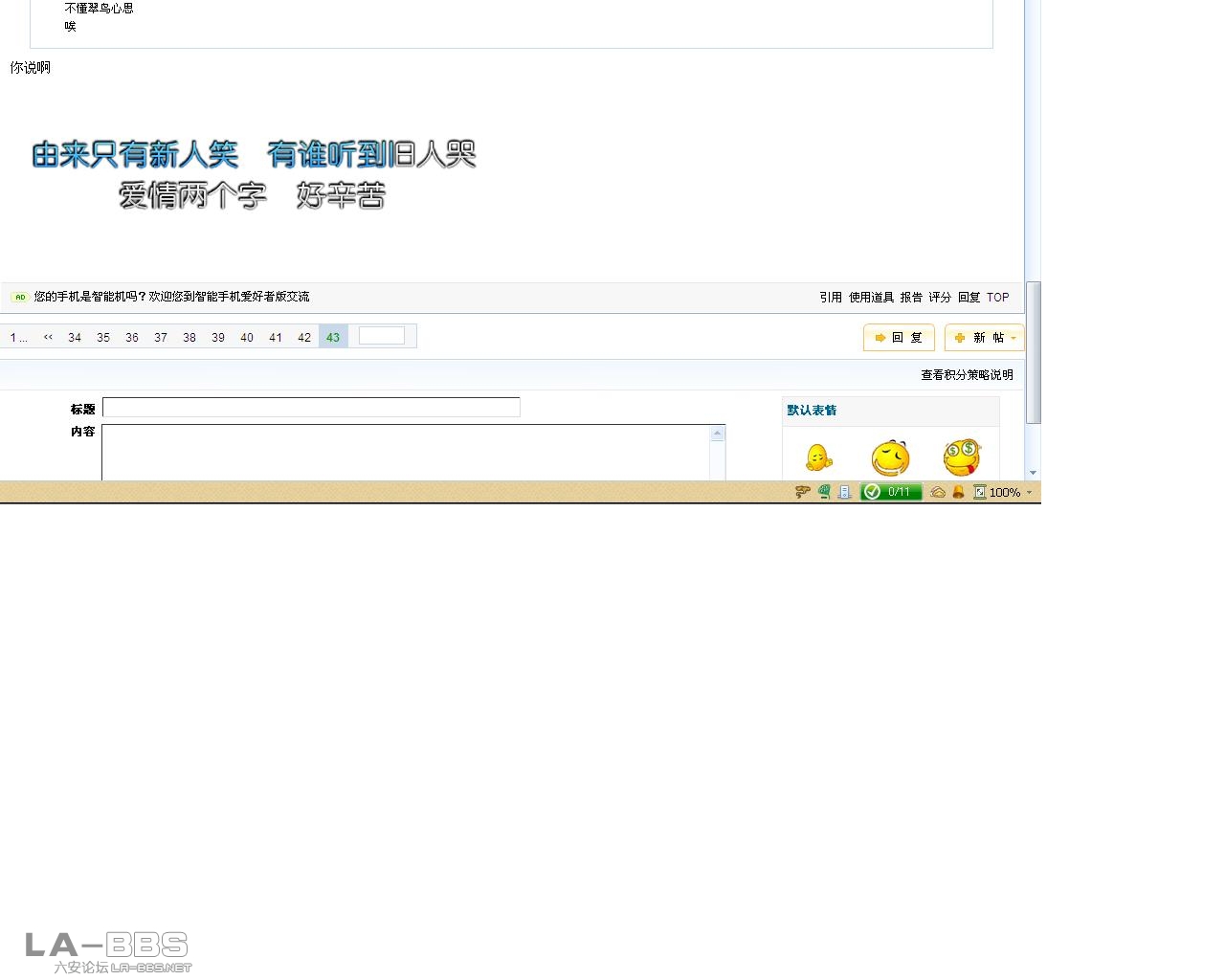Click the up arrow in content textarea scrollbar
Image resolution: width=1225 pixels, height=980 pixels.
[x=717, y=434]
